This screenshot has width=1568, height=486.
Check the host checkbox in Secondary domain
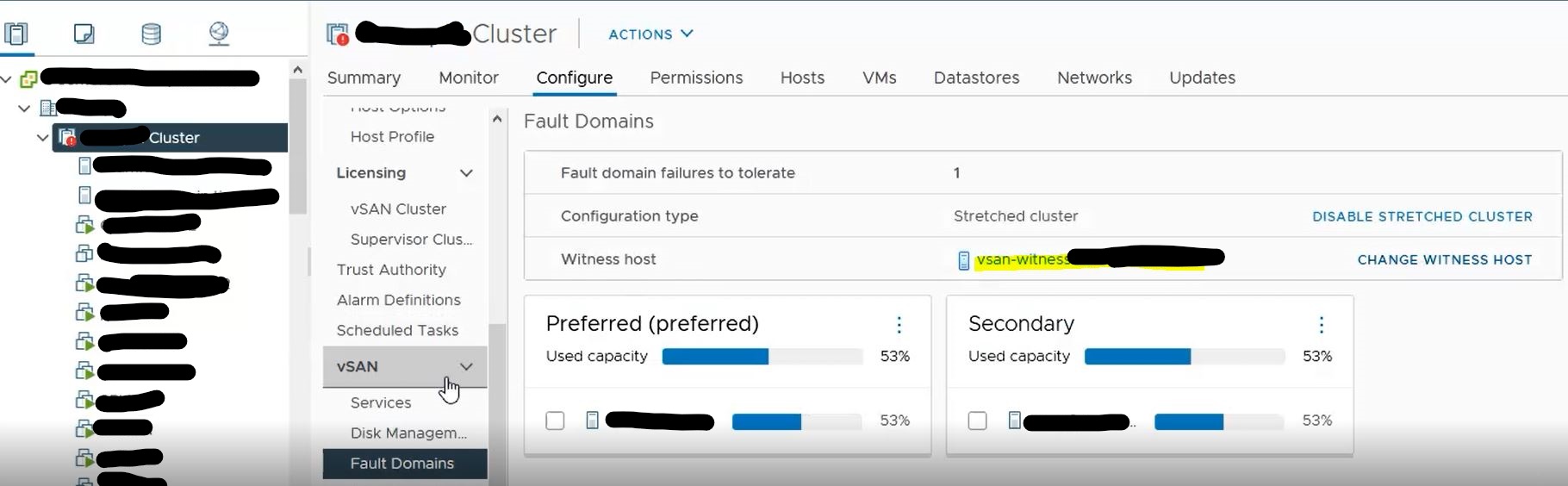tap(977, 421)
